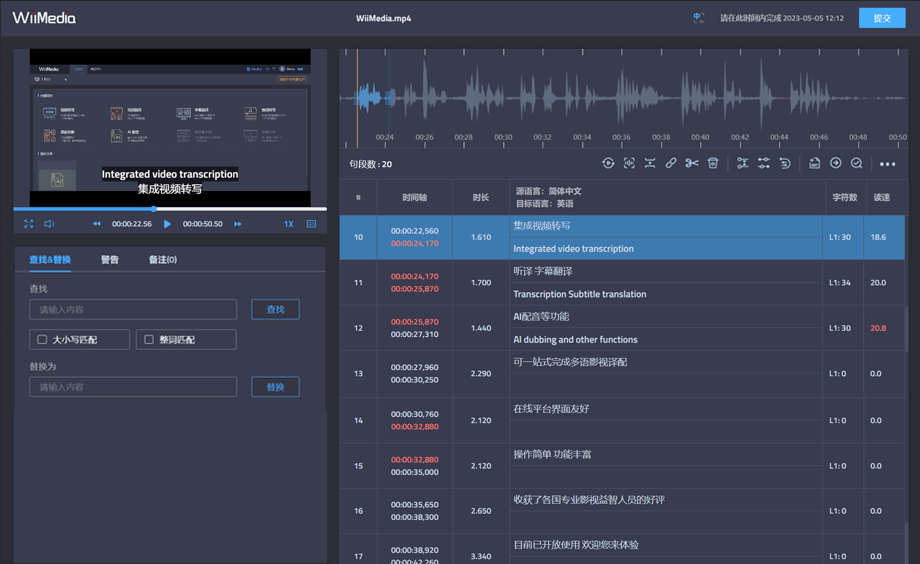Image resolution: width=920 pixels, height=564 pixels.
Task: Enable the 整词匹配 checkbox
Action: coord(149,339)
